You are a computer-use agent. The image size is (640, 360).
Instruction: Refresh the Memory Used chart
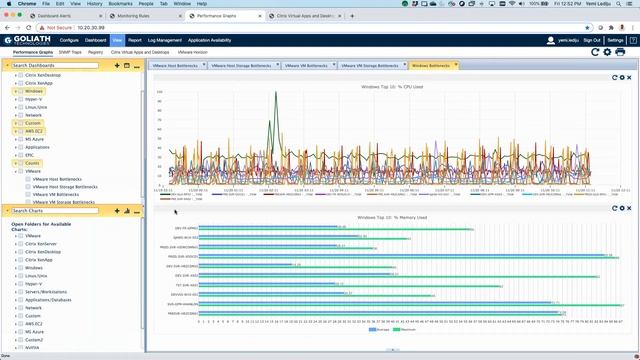614,208
